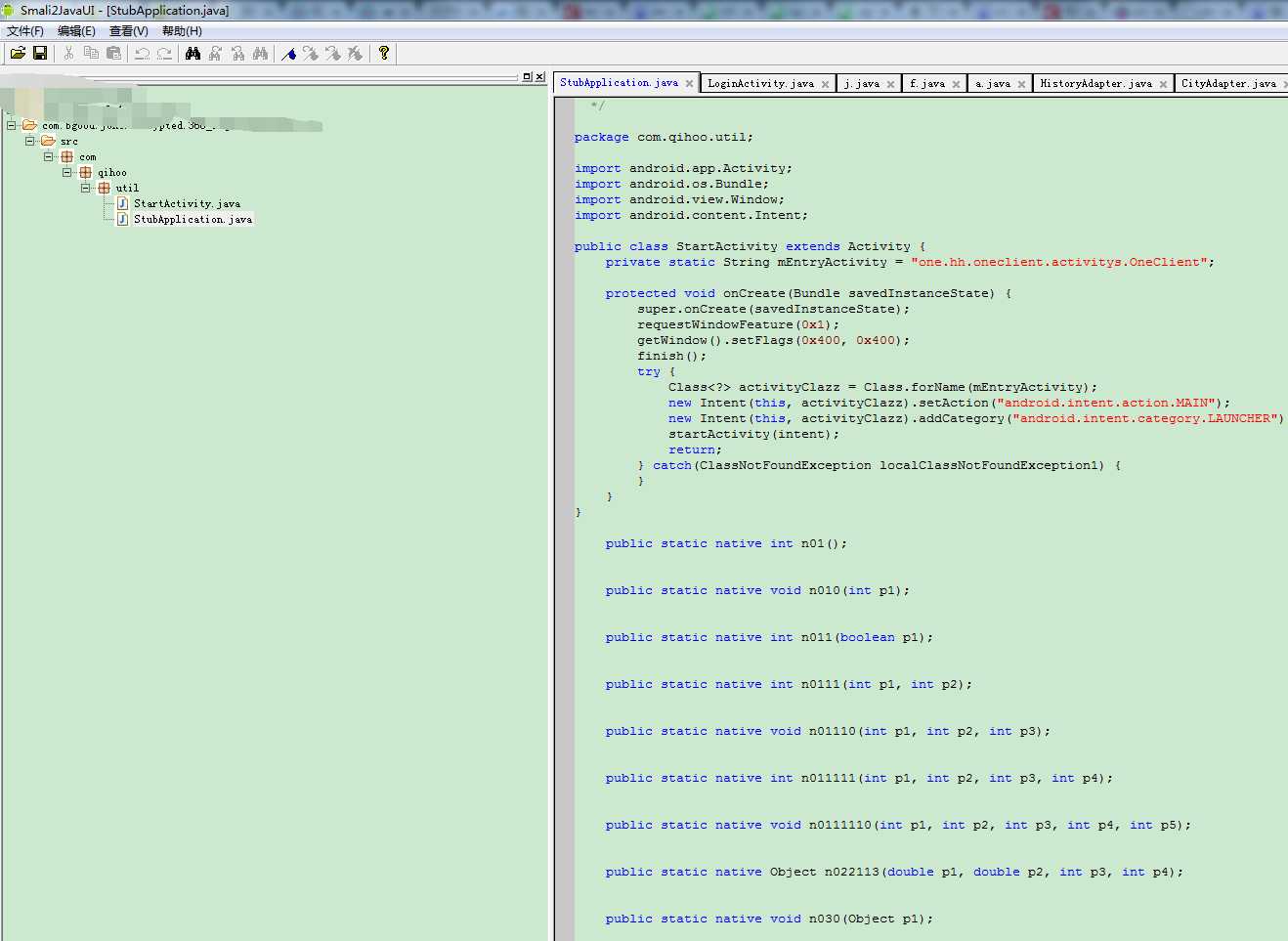This screenshot has height=941, width=1288.
Task: Click the Undo arrow icon
Action: point(142,54)
